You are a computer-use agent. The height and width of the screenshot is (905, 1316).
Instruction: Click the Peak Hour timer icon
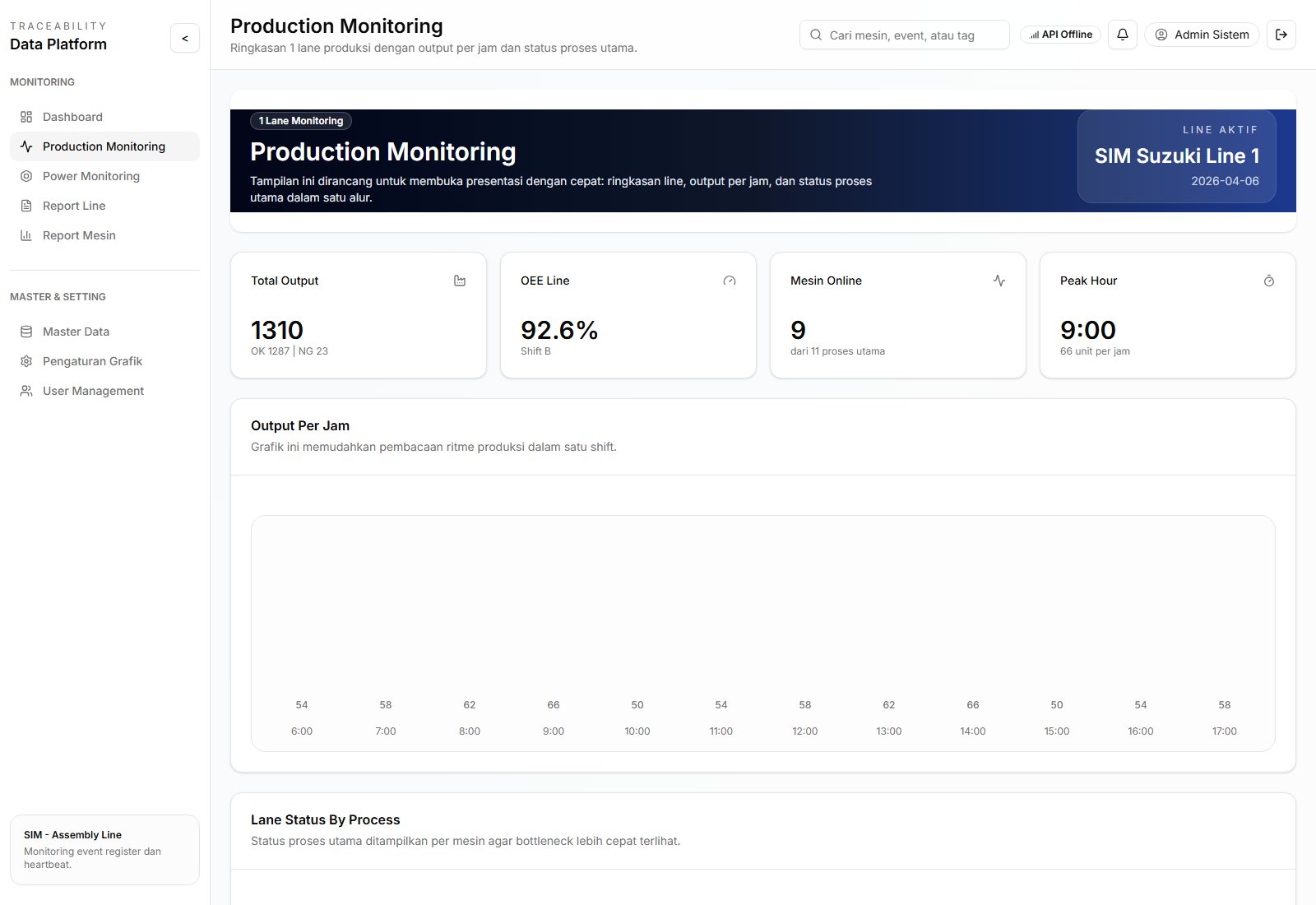[1269, 281]
